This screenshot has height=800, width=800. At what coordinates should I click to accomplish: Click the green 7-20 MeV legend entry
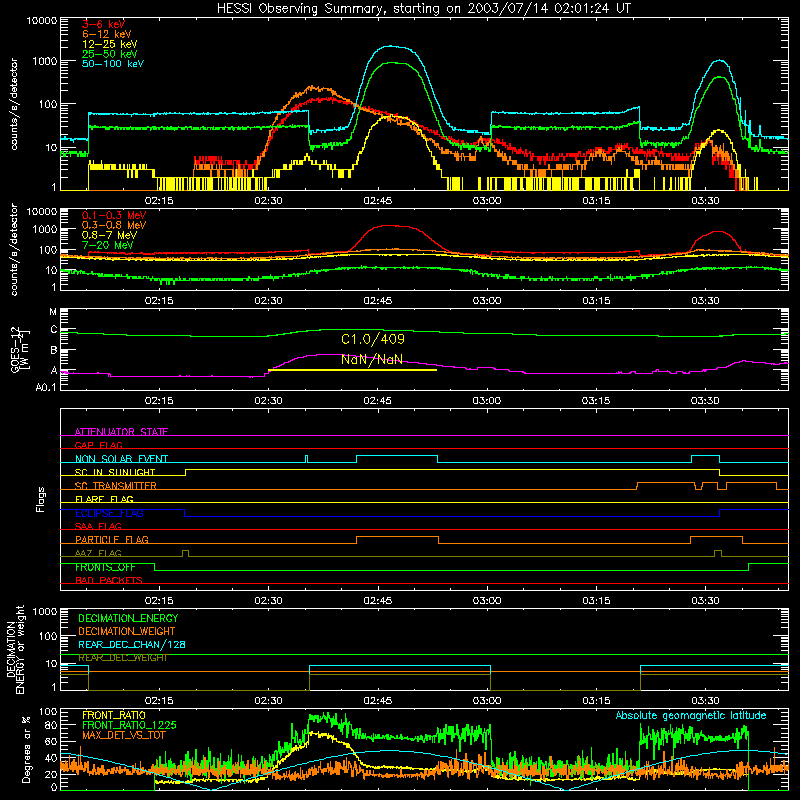click(x=108, y=245)
